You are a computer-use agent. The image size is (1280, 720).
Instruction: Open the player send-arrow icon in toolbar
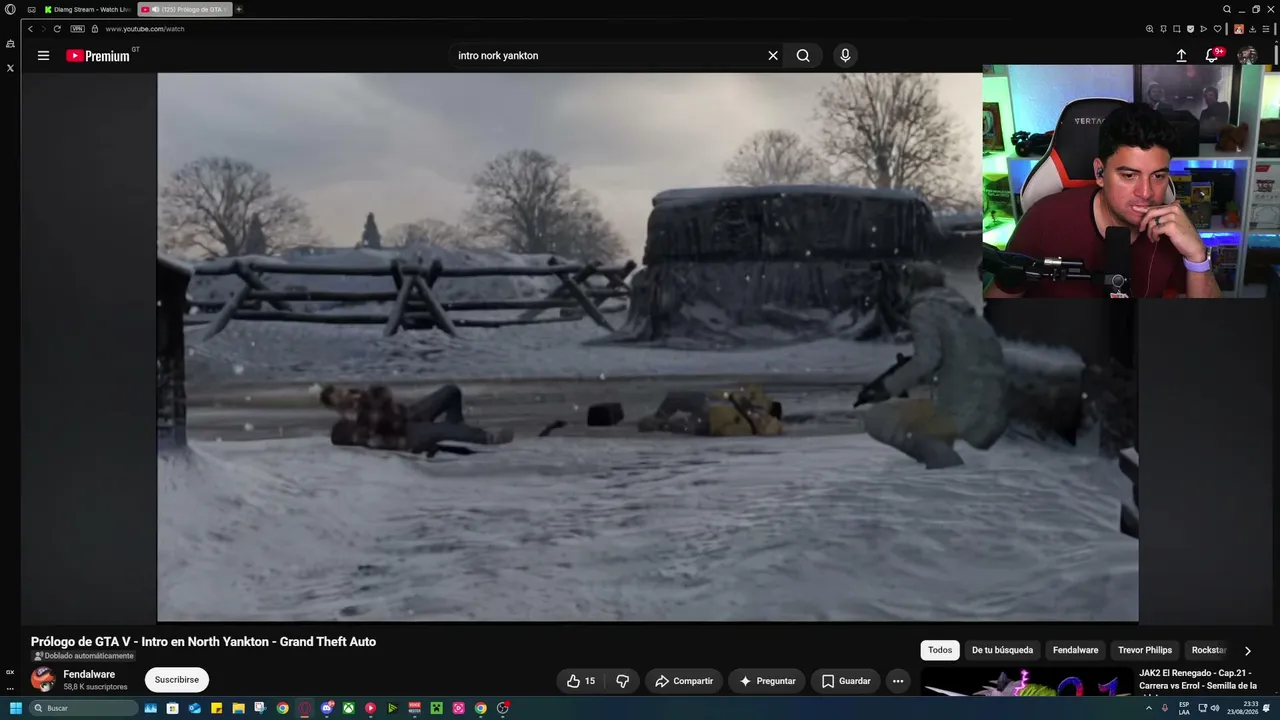click(x=1203, y=29)
